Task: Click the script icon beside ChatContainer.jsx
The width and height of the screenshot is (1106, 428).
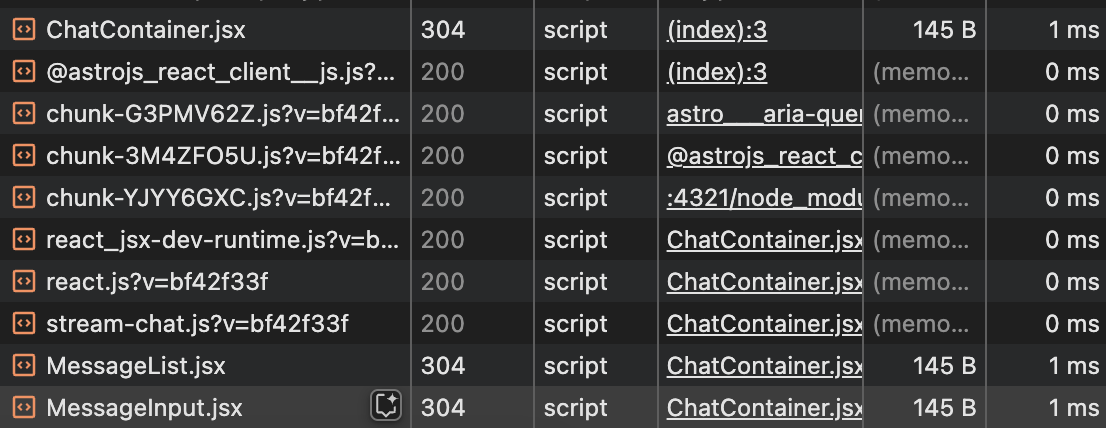Action: [x=23, y=30]
